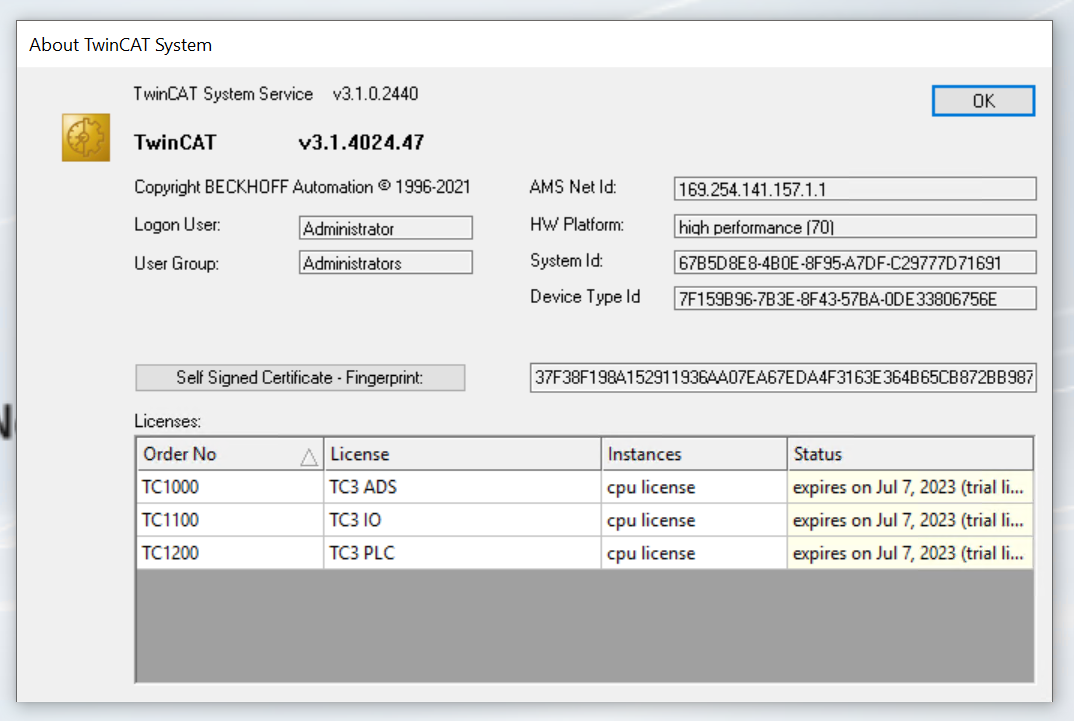Click cpu license cell in TC1100 row
The height and width of the screenshot is (721, 1074).
point(695,520)
